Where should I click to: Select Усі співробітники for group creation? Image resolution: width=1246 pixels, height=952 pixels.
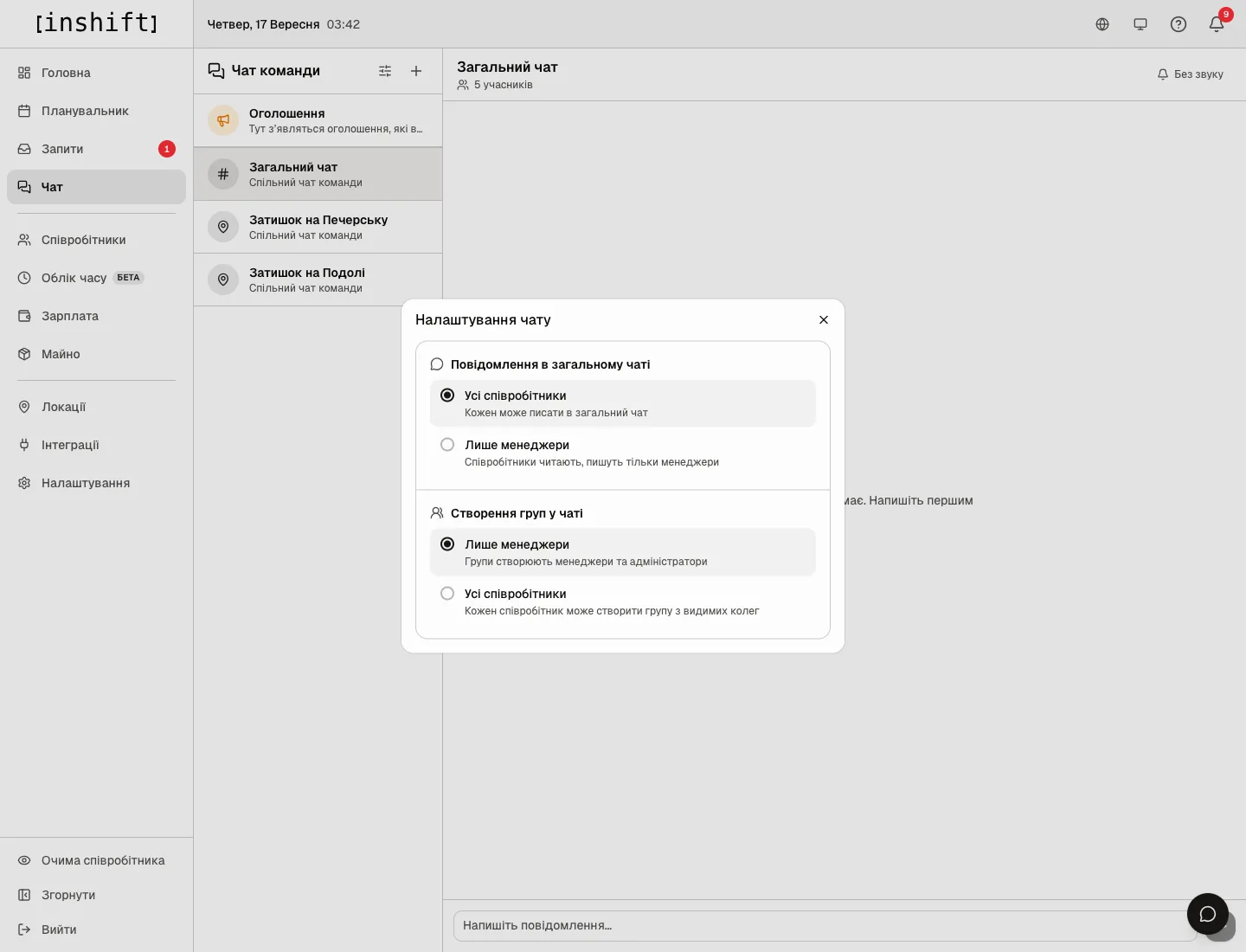point(623,601)
